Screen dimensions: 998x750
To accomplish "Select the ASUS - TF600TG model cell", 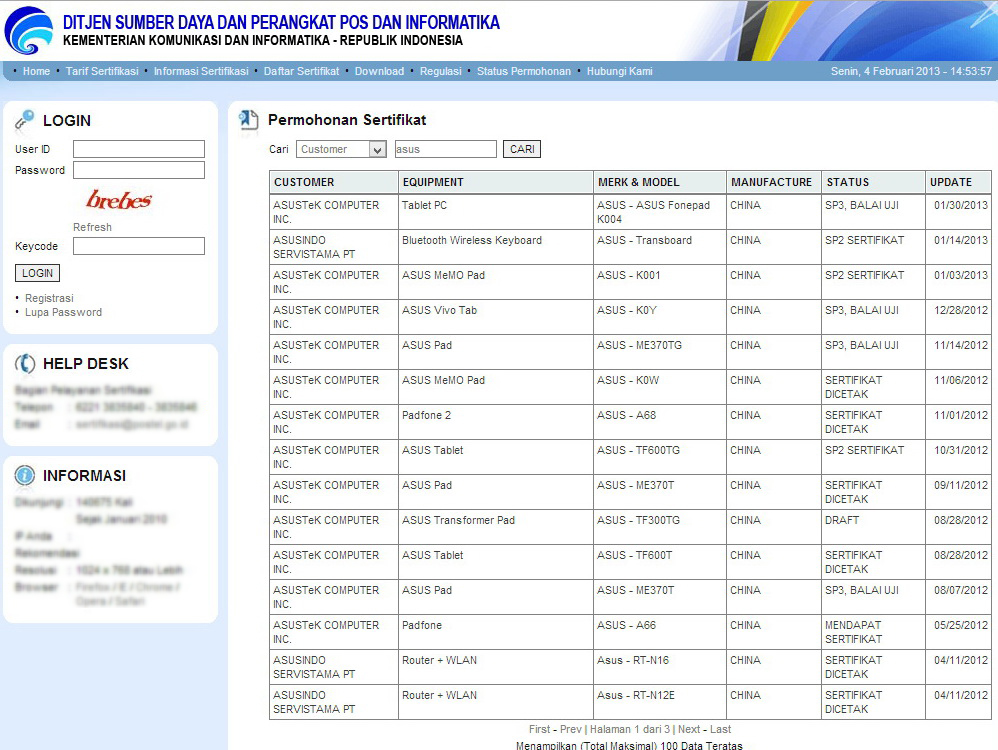I will click(x=659, y=457).
